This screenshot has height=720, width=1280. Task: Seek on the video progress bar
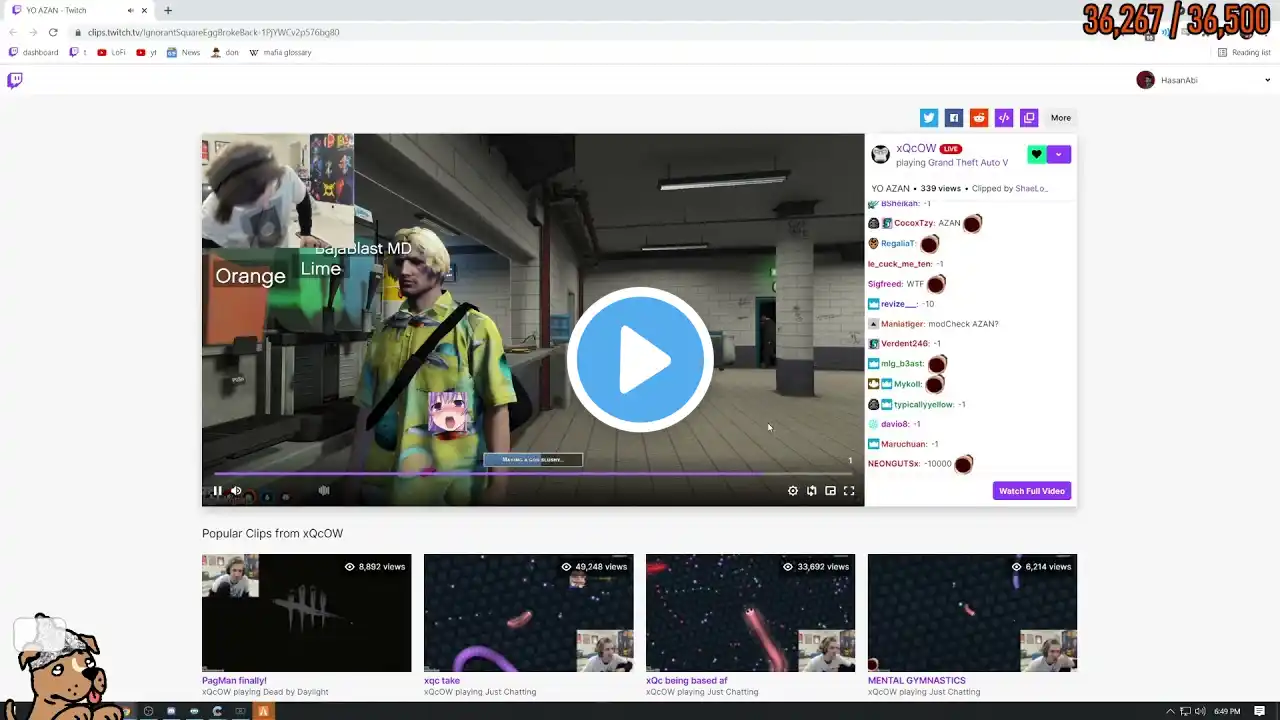pos(533,474)
